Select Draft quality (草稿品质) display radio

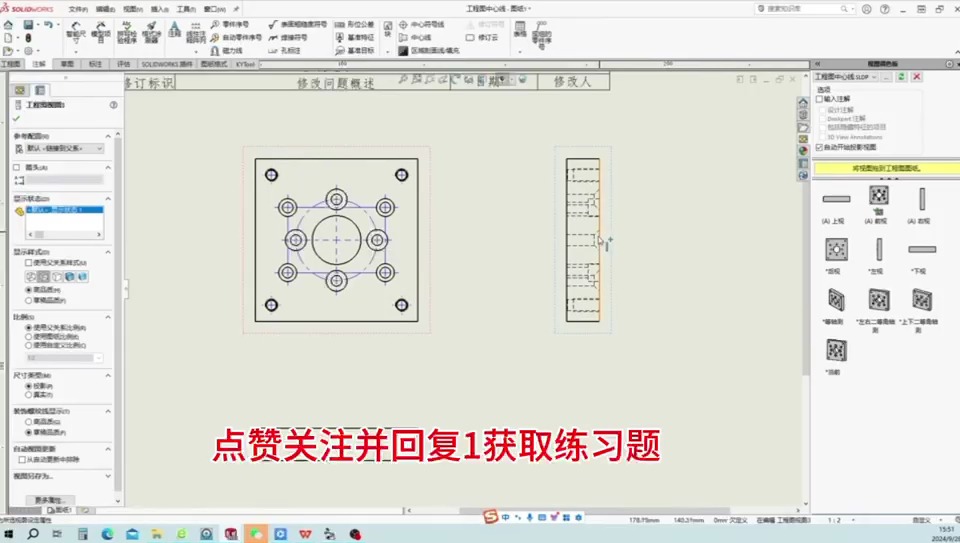[29, 300]
